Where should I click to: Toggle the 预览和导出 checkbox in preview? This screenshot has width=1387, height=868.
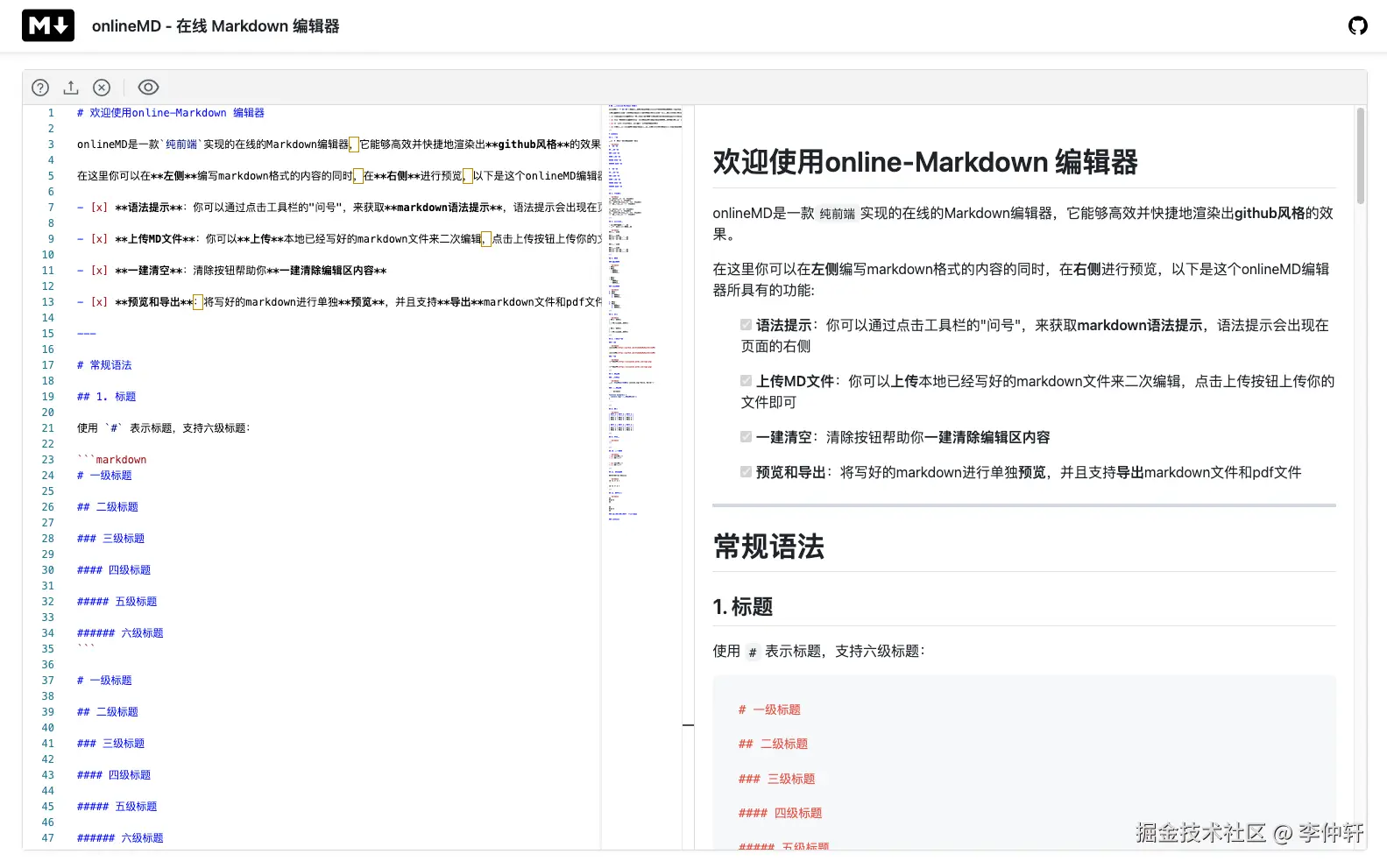[x=747, y=472]
